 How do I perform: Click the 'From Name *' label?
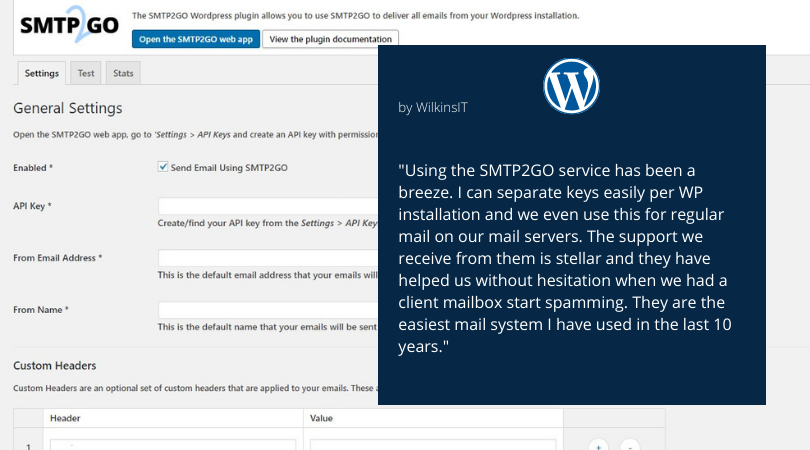(x=41, y=310)
